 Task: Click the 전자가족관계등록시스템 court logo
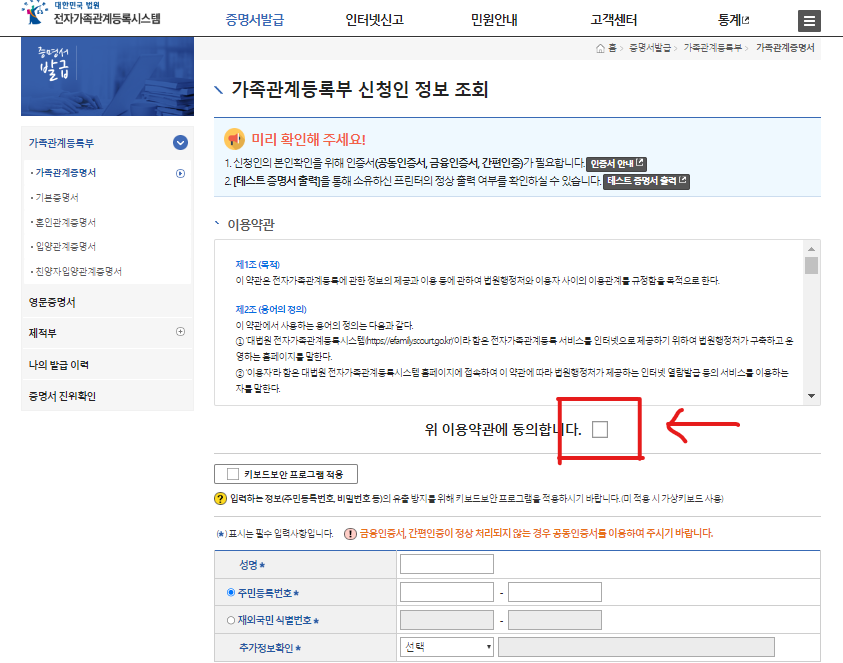[80, 16]
